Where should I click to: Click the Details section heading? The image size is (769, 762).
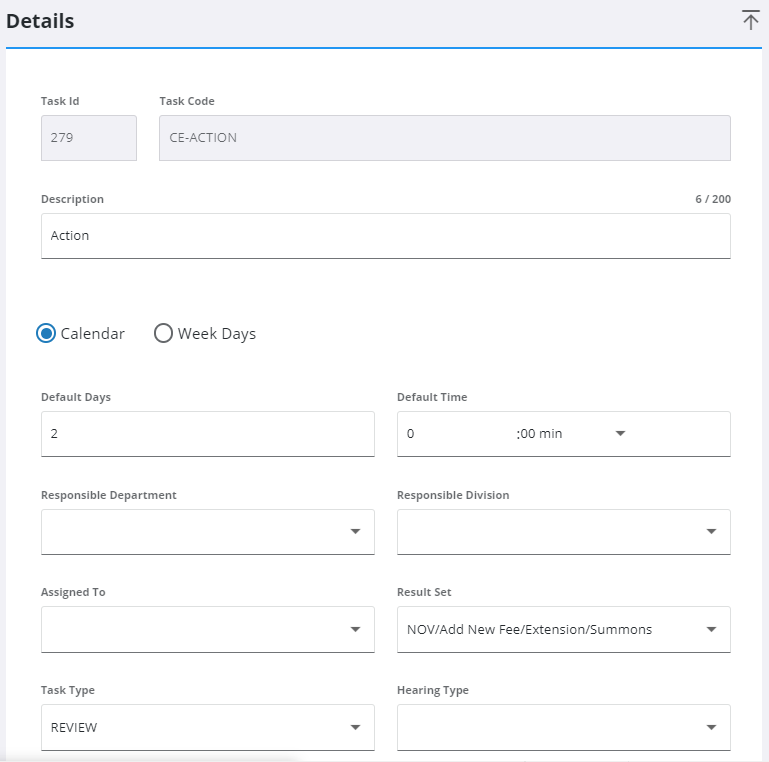tap(40, 20)
